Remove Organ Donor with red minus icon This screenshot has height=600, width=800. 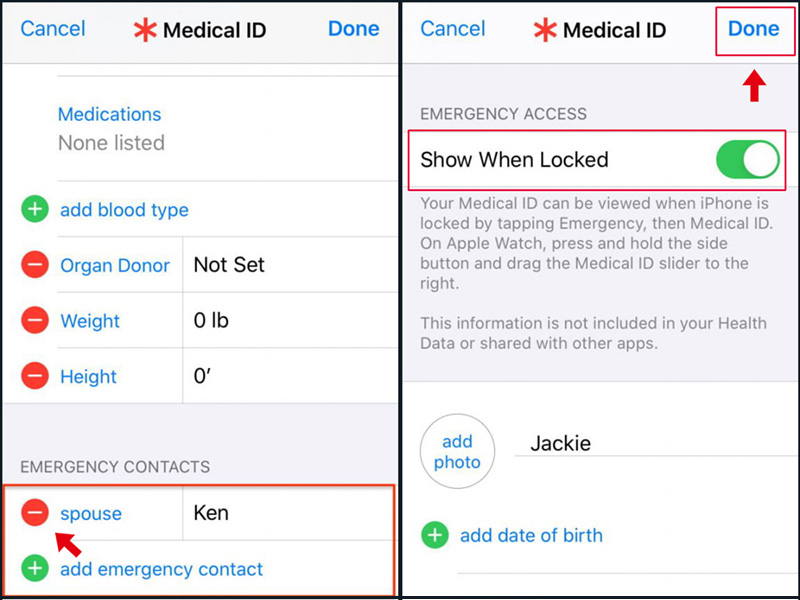(35, 265)
